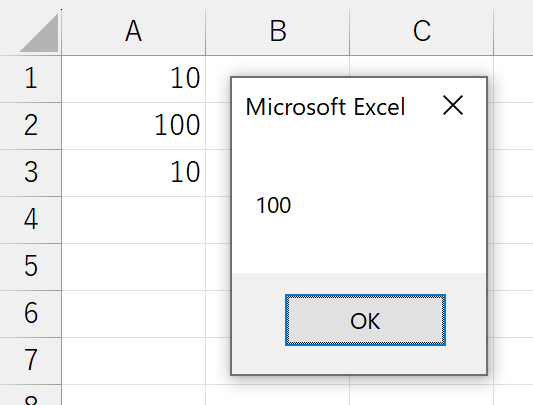
Task: Select row 2 header
Action: tap(31, 126)
